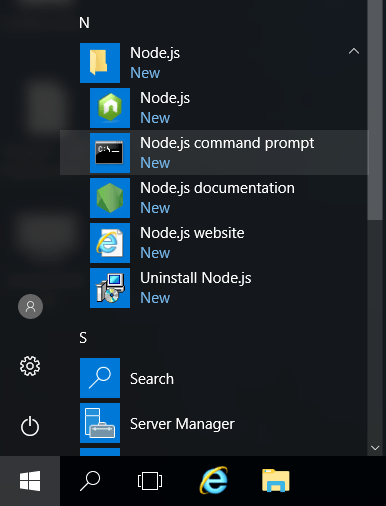The image size is (386, 506).
Task: Select the Server Manager label
Action: [182, 424]
